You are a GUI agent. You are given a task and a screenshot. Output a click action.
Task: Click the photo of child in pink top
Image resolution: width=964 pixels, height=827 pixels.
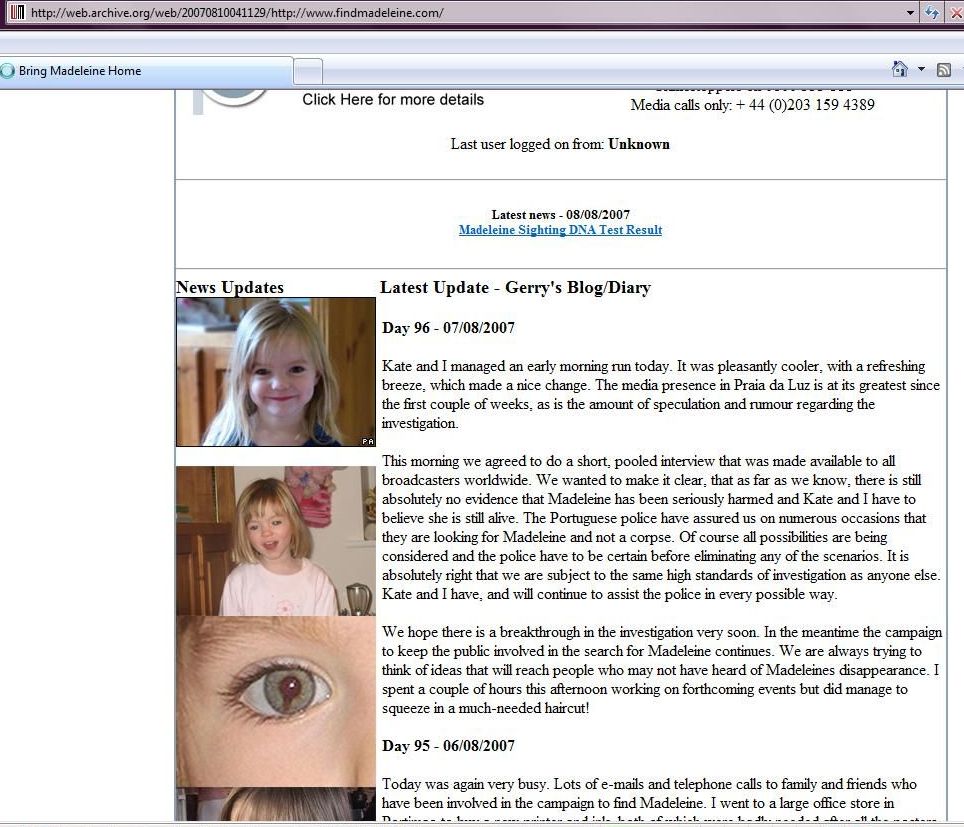point(276,541)
